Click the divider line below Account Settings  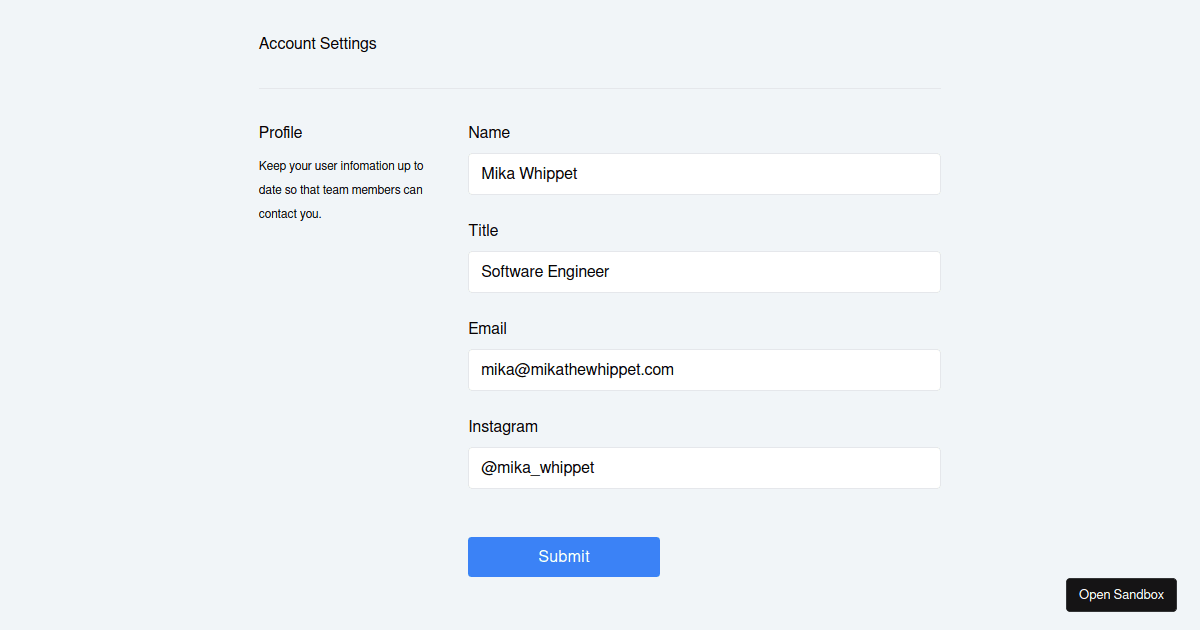point(600,89)
